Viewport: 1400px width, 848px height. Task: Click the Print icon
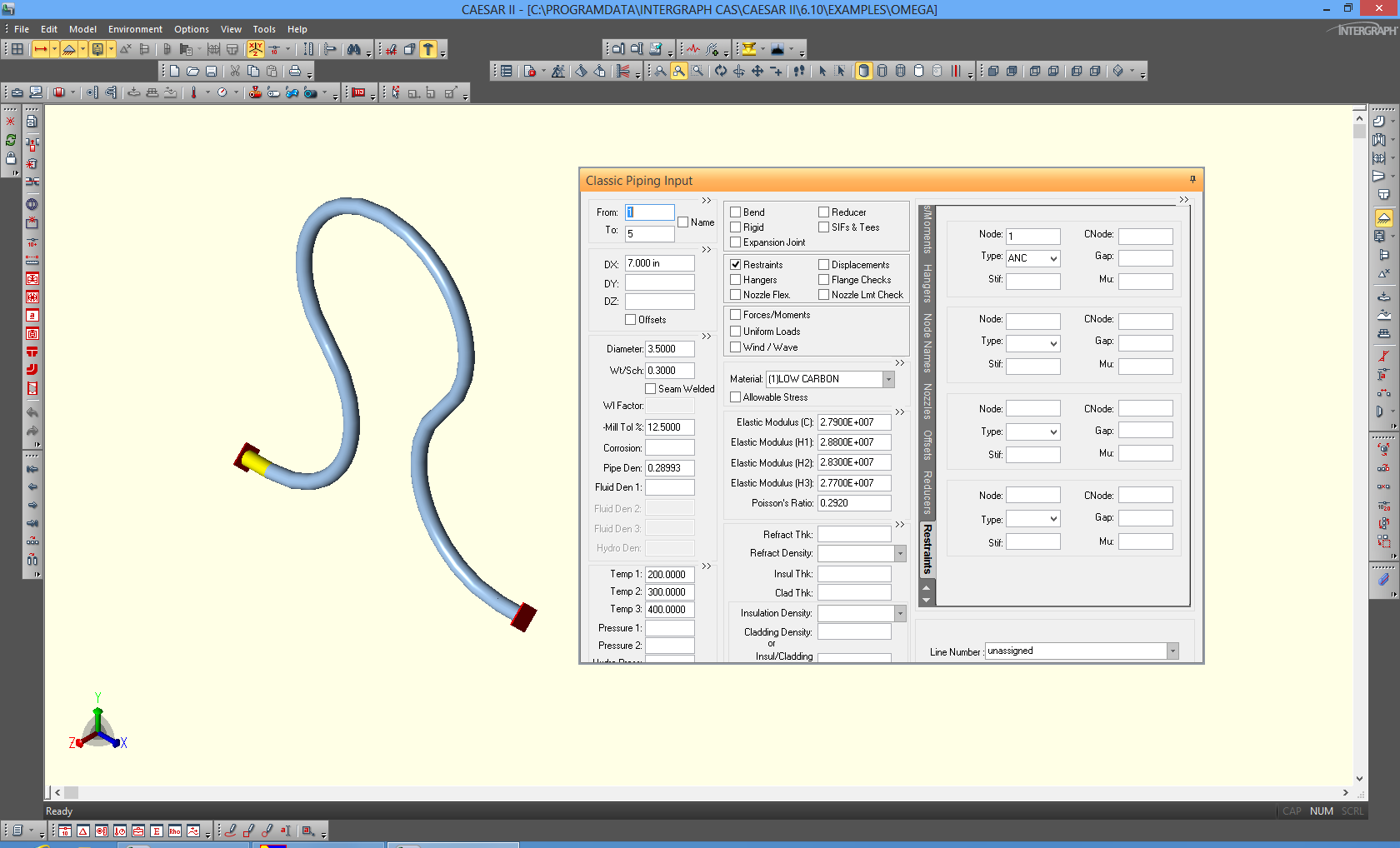click(295, 72)
